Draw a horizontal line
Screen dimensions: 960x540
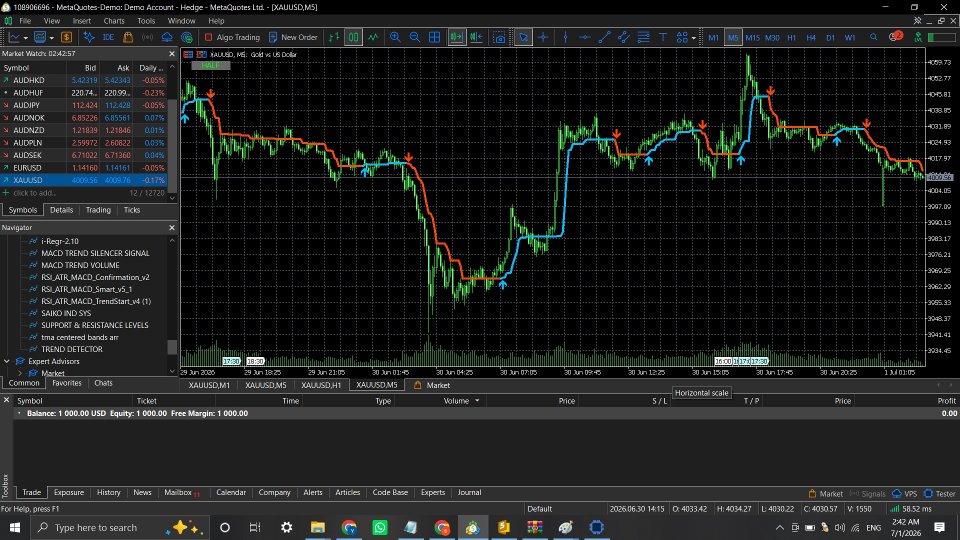click(585, 37)
